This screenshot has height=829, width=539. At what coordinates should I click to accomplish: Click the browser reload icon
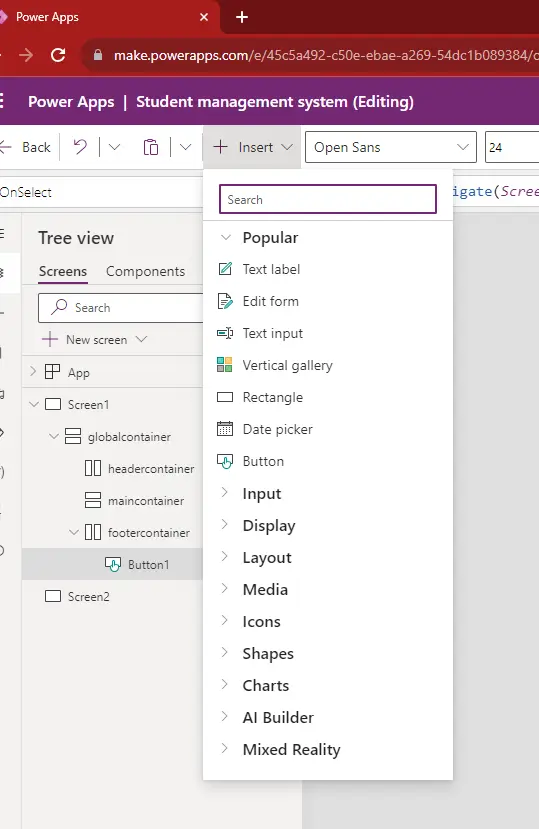tap(58, 54)
